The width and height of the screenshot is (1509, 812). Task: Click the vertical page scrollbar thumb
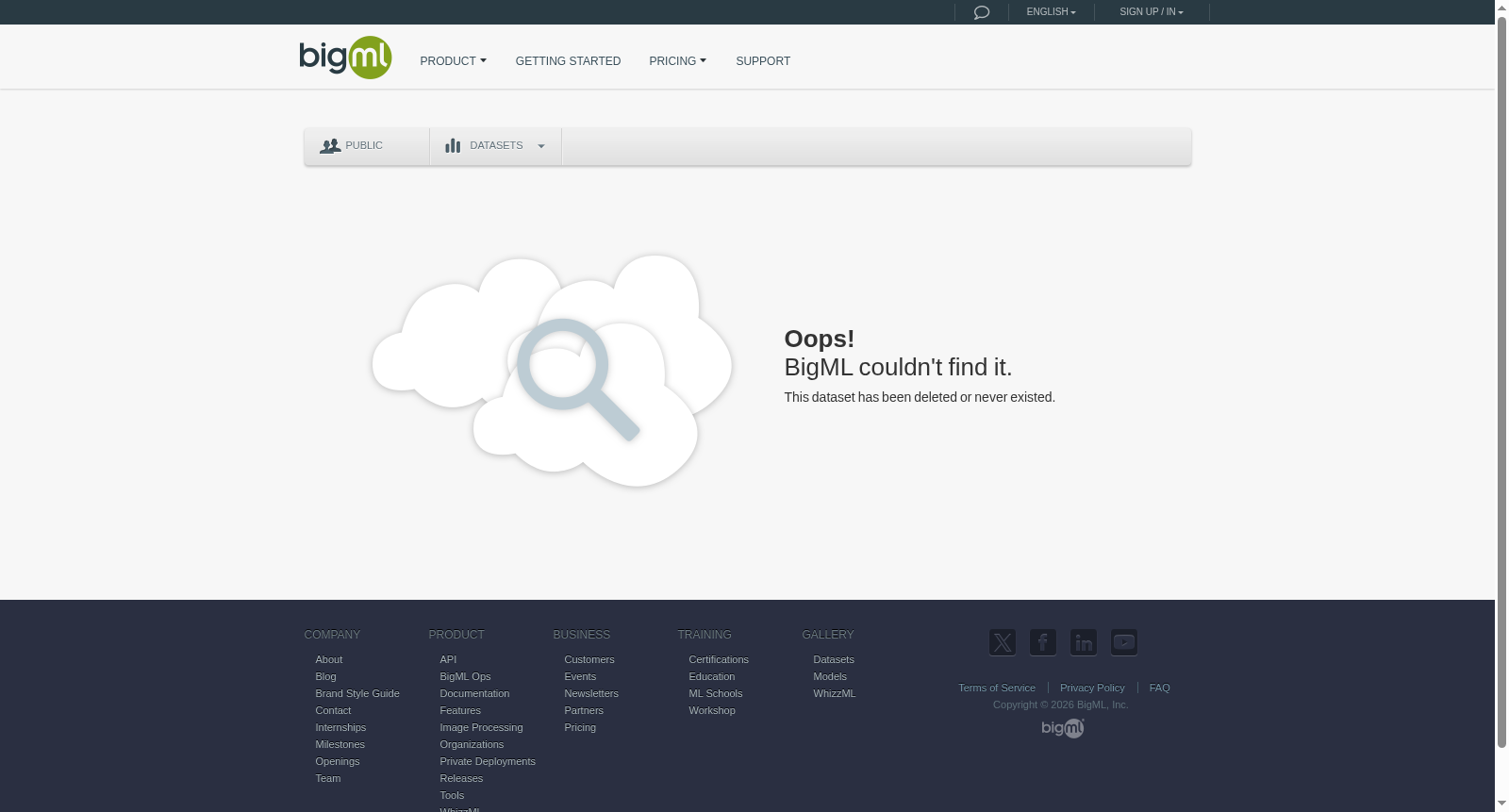[1501, 382]
